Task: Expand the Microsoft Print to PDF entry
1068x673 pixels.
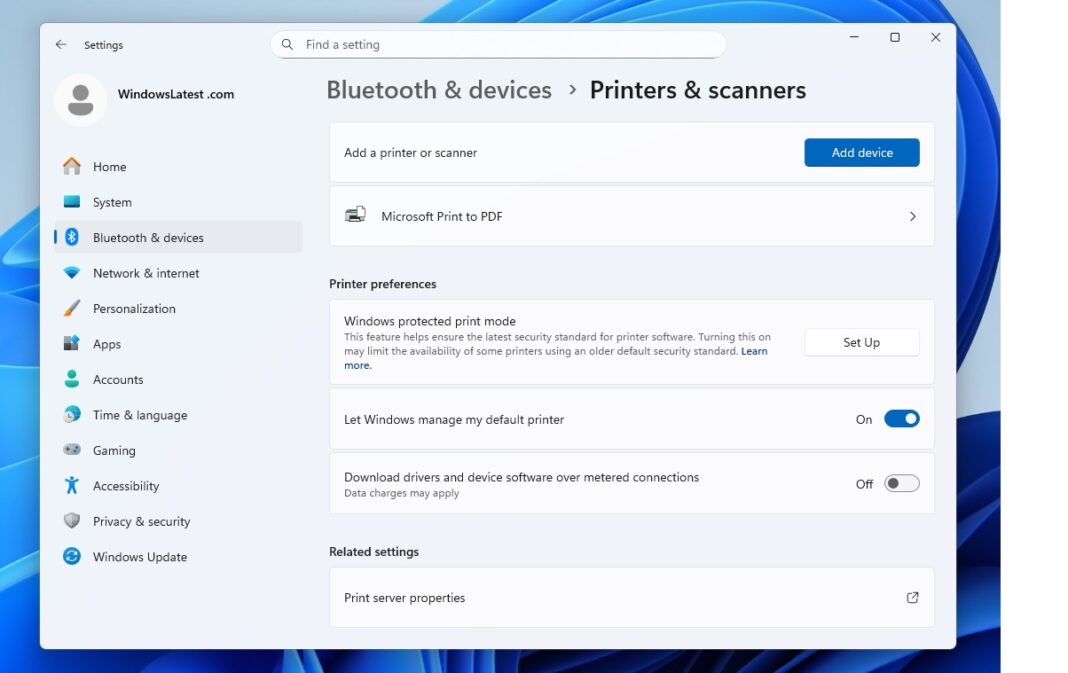Action: [x=912, y=215]
